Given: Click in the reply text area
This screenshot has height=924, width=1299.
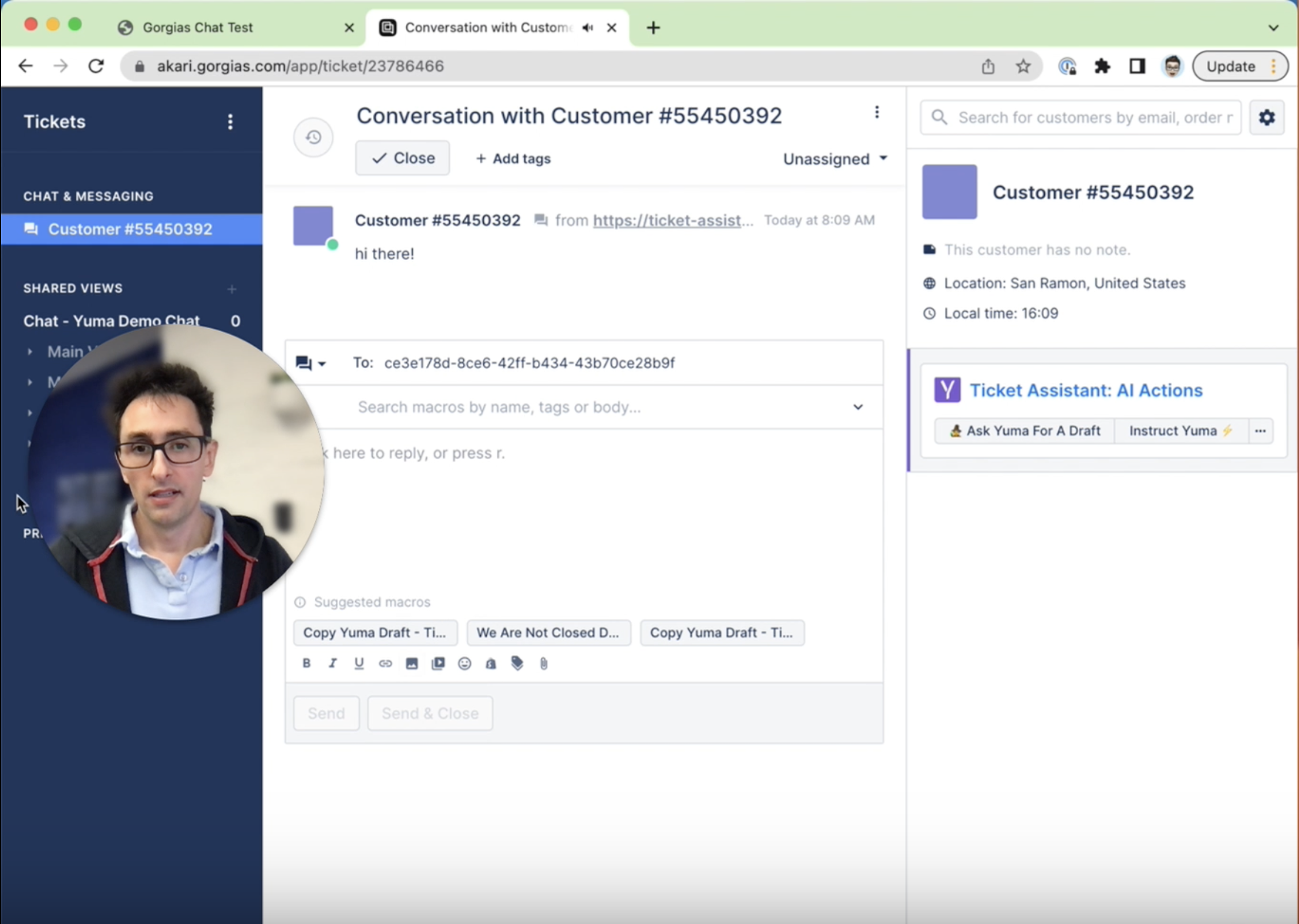Looking at the screenshot, I should click(x=569, y=512).
